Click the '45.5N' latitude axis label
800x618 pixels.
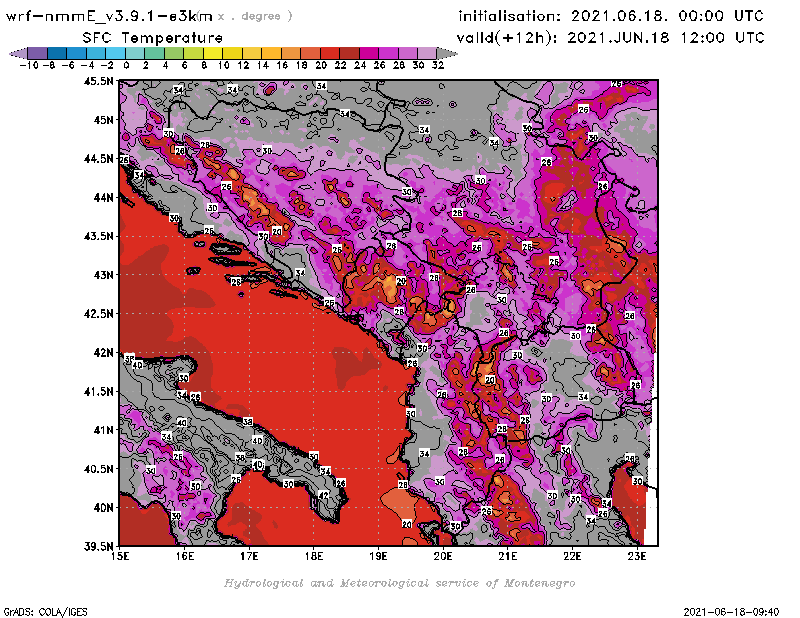(98, 81)
